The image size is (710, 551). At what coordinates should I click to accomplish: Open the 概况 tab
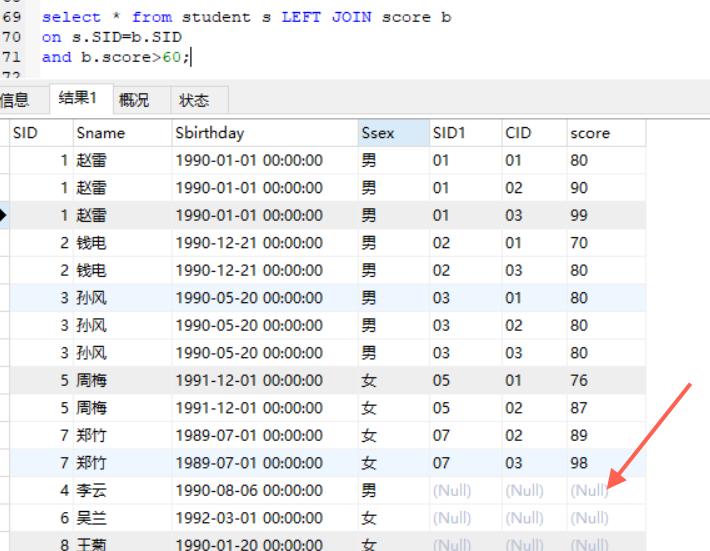pos(142,100)
